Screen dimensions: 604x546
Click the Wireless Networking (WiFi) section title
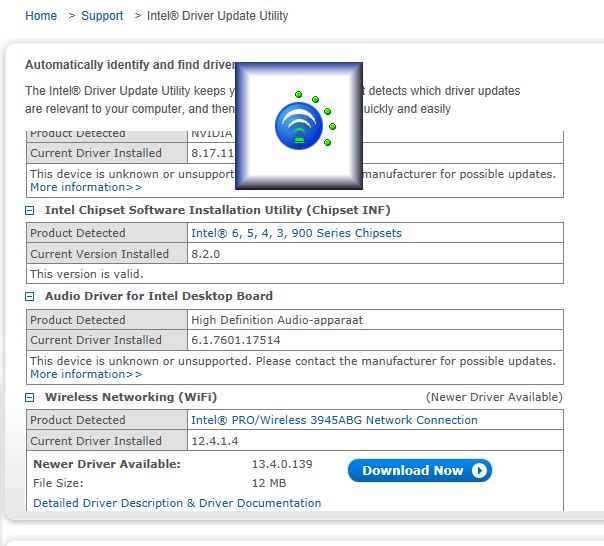pos(131,397)
